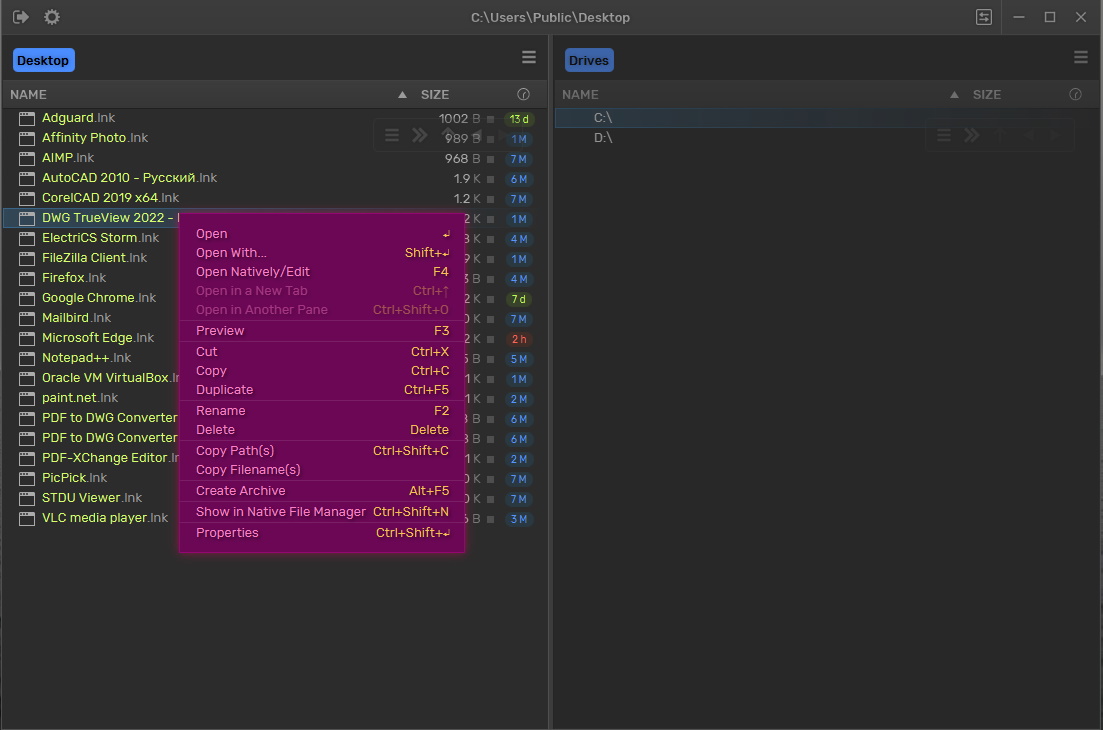
Task: Open the settings gear in title bar
Action: (52, 17)
